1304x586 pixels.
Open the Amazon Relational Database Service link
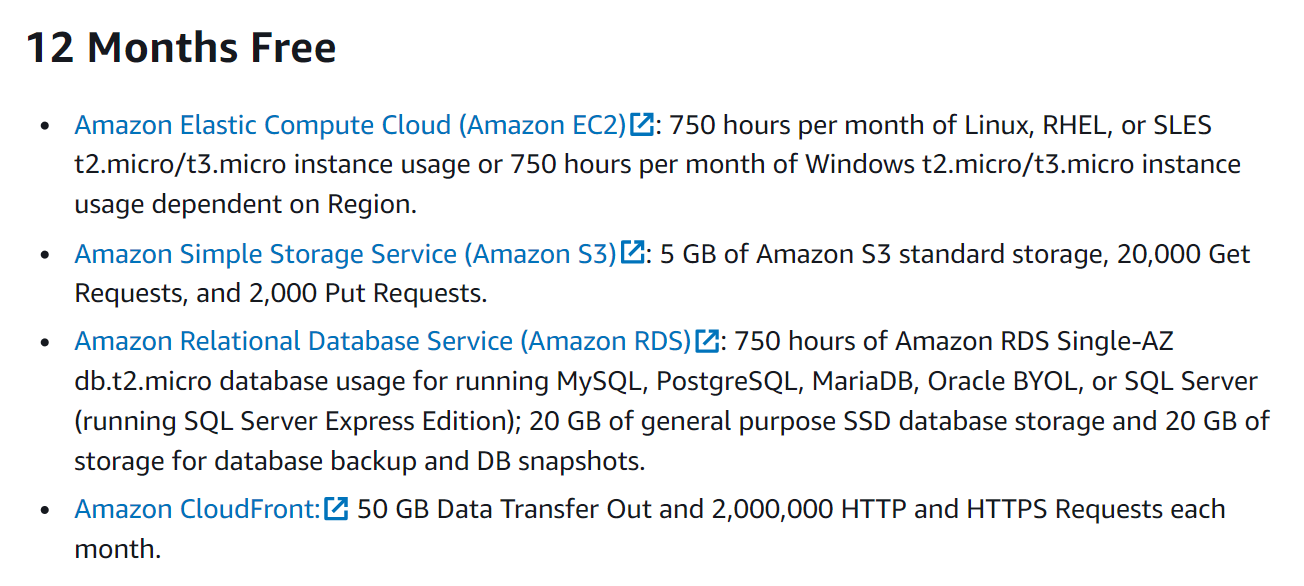click(383, 341)
